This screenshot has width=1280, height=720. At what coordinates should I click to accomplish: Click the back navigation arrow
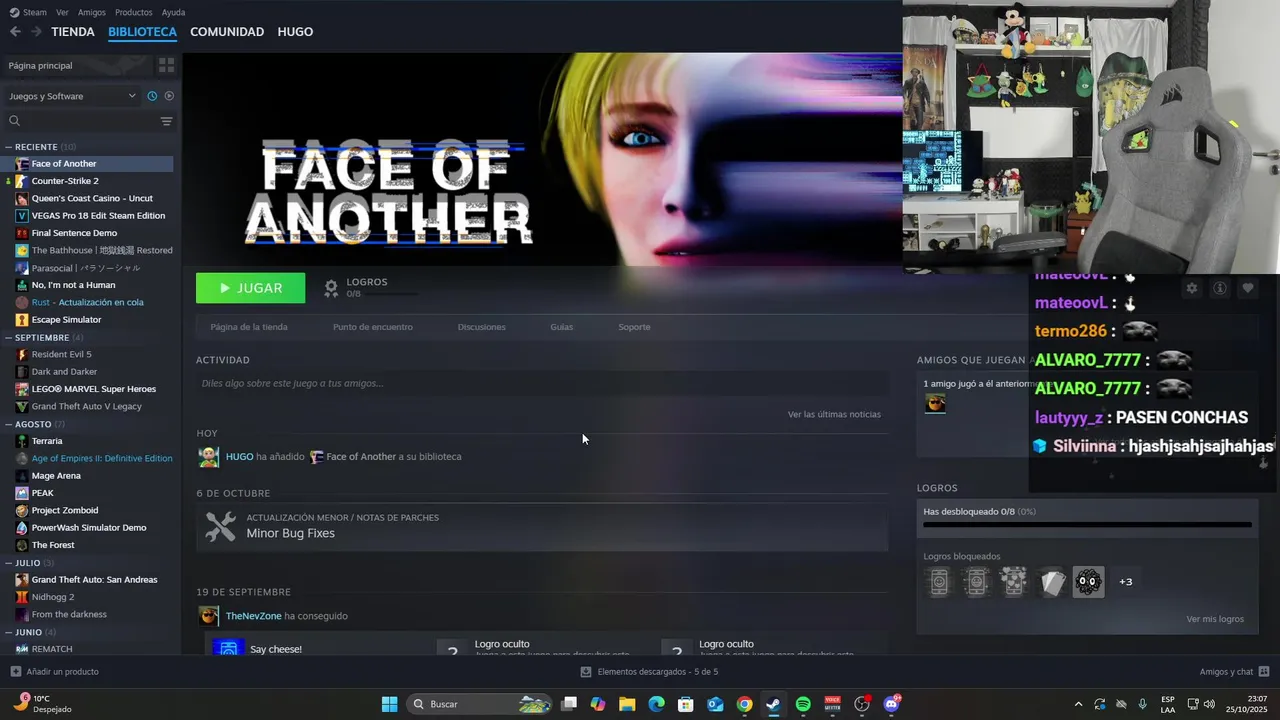[15, 32]
